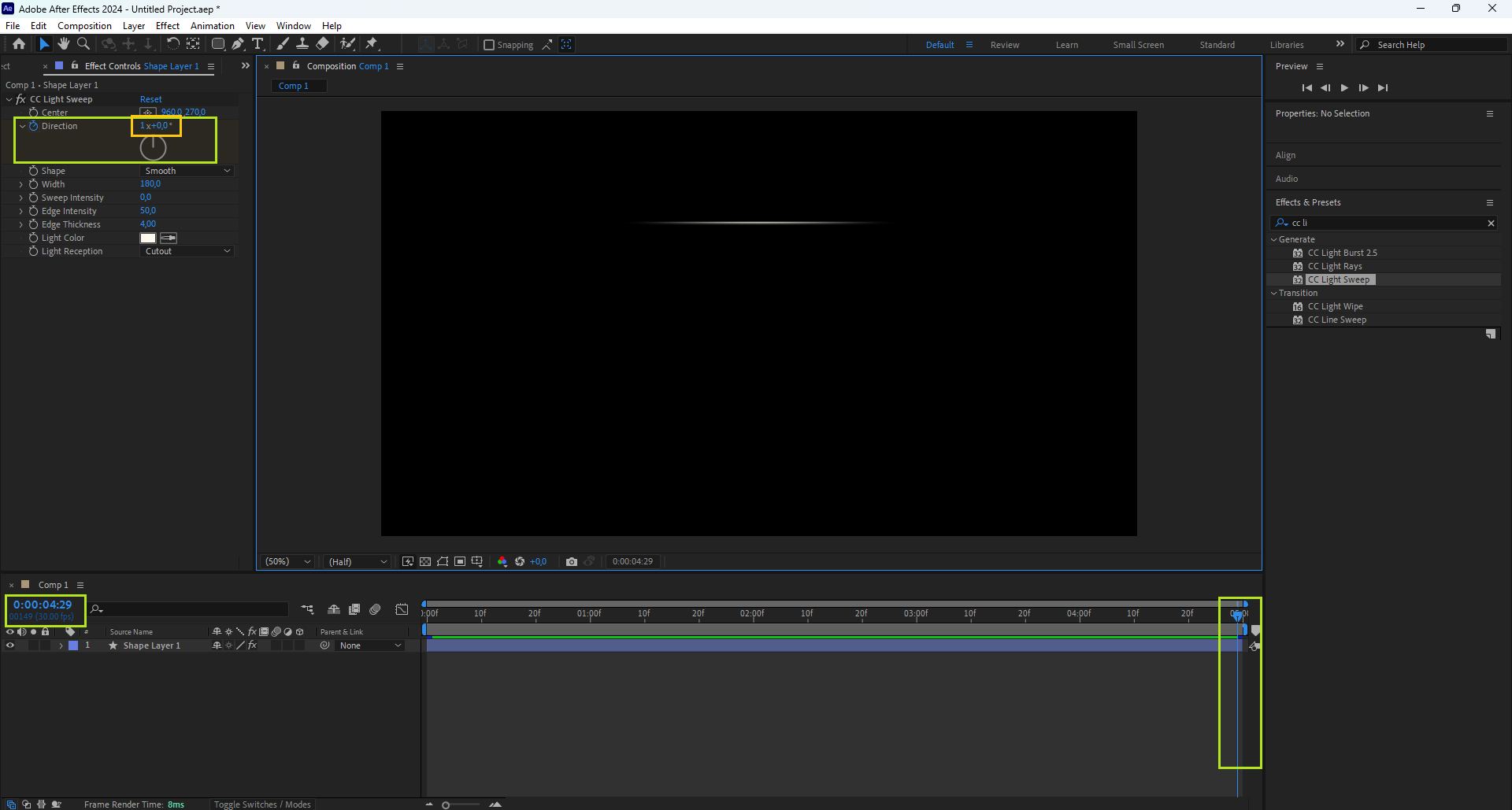The width and height of the screenshot is (1512, 810).
Task: Toggle the Direction stopwatch keyframe
Action: coord(34,126)
